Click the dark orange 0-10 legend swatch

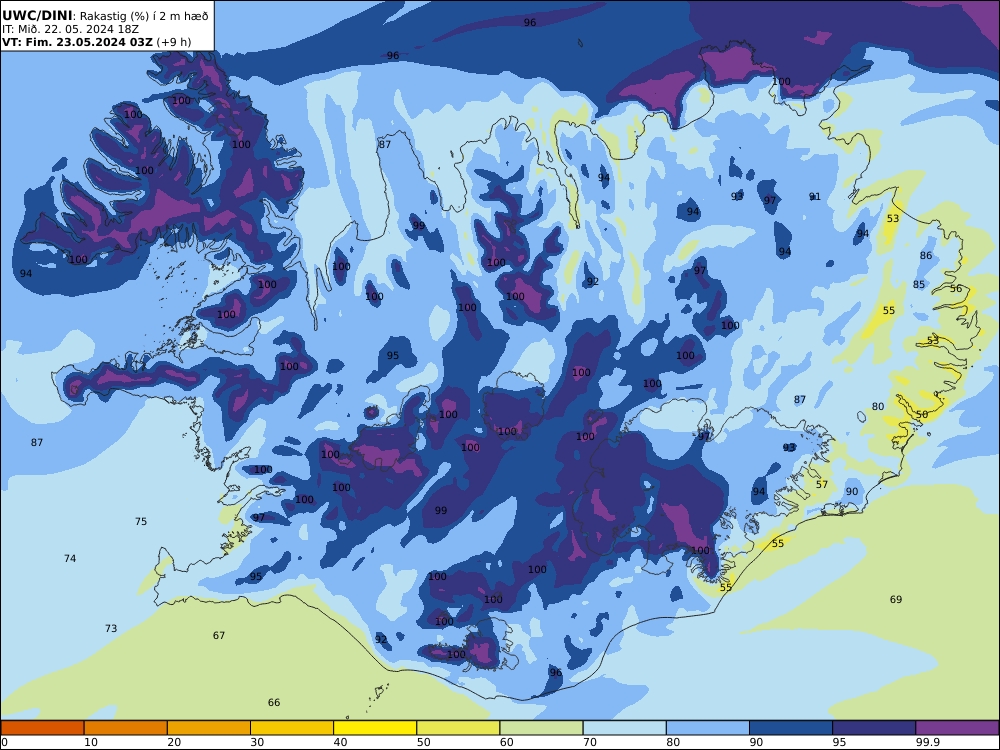coord(43,728)
